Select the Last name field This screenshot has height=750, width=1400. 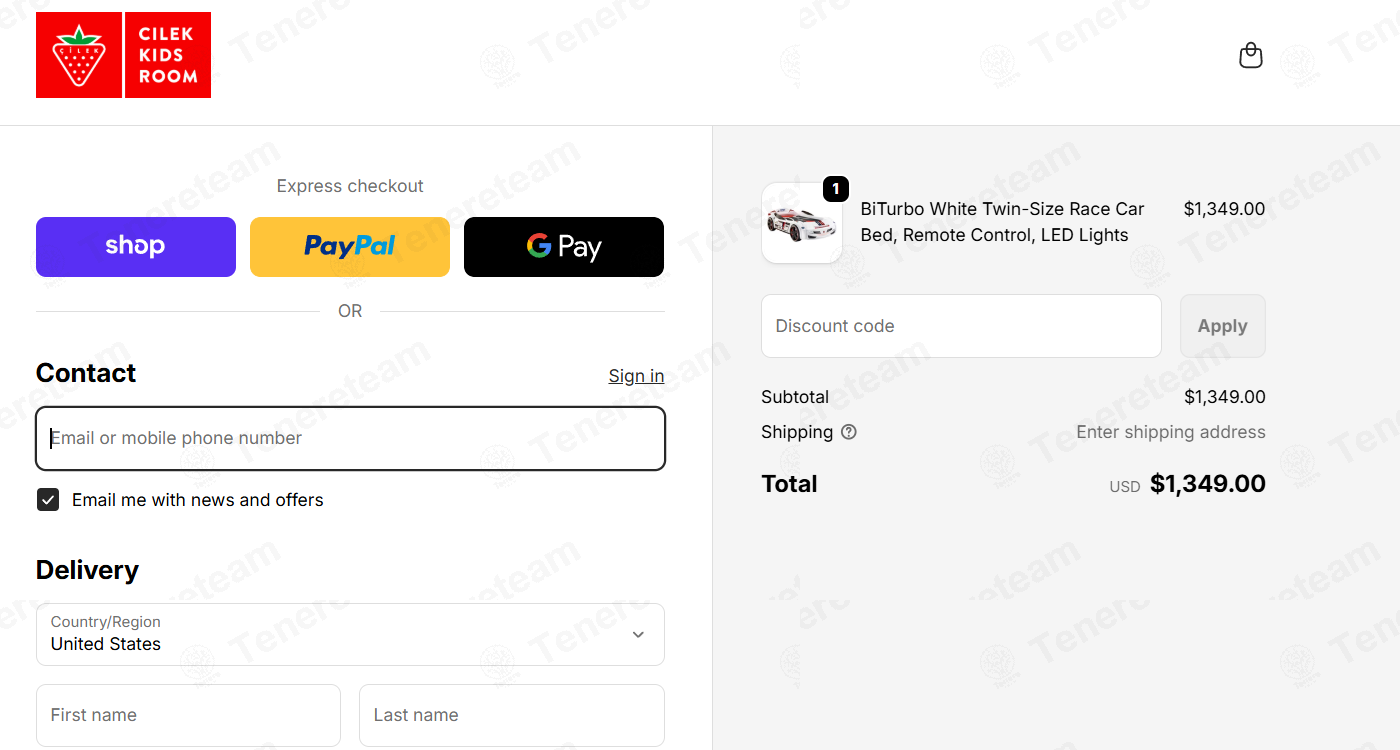tap(512, 715)
